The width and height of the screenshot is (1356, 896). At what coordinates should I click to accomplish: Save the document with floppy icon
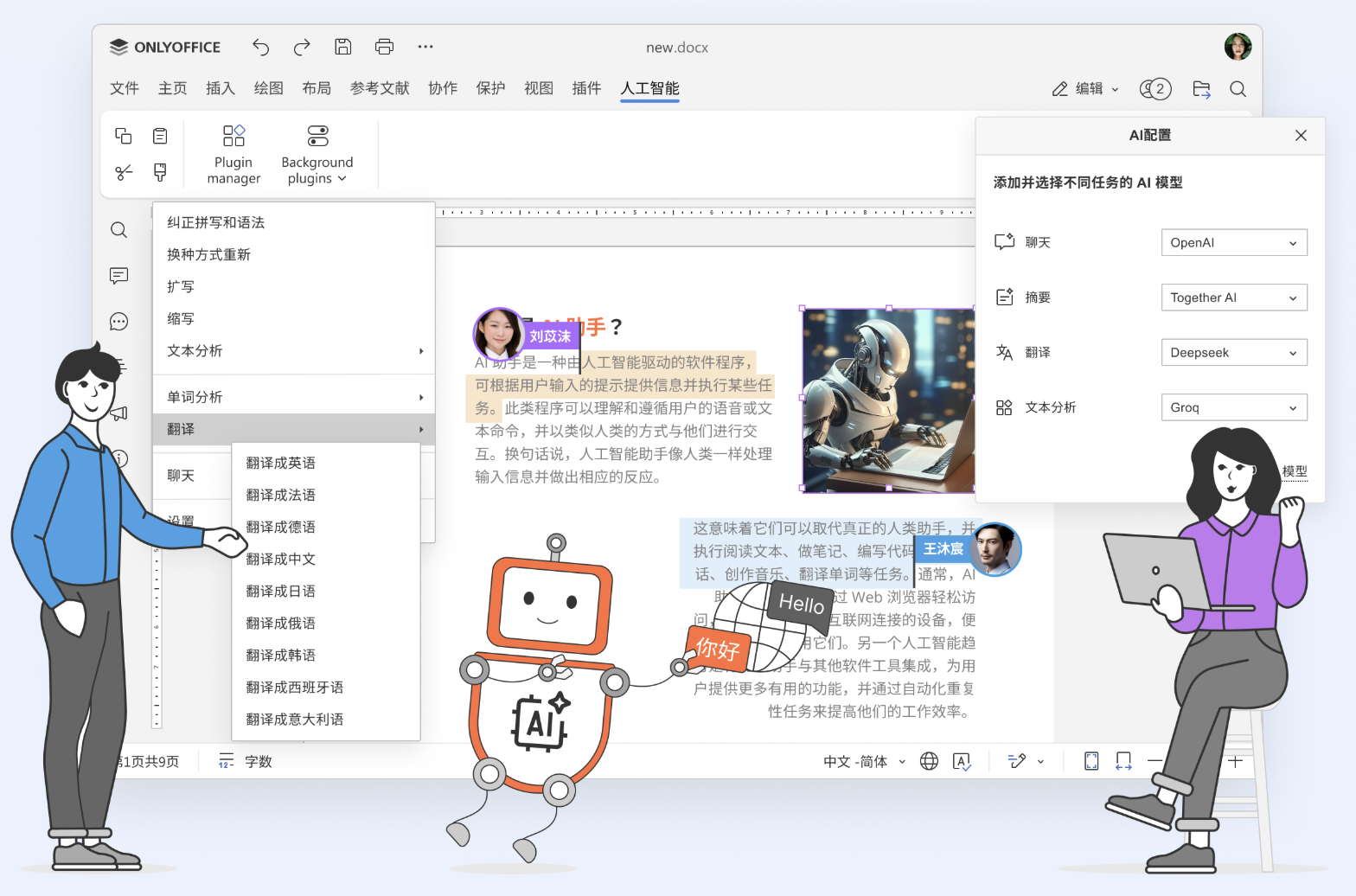(343, 47)
